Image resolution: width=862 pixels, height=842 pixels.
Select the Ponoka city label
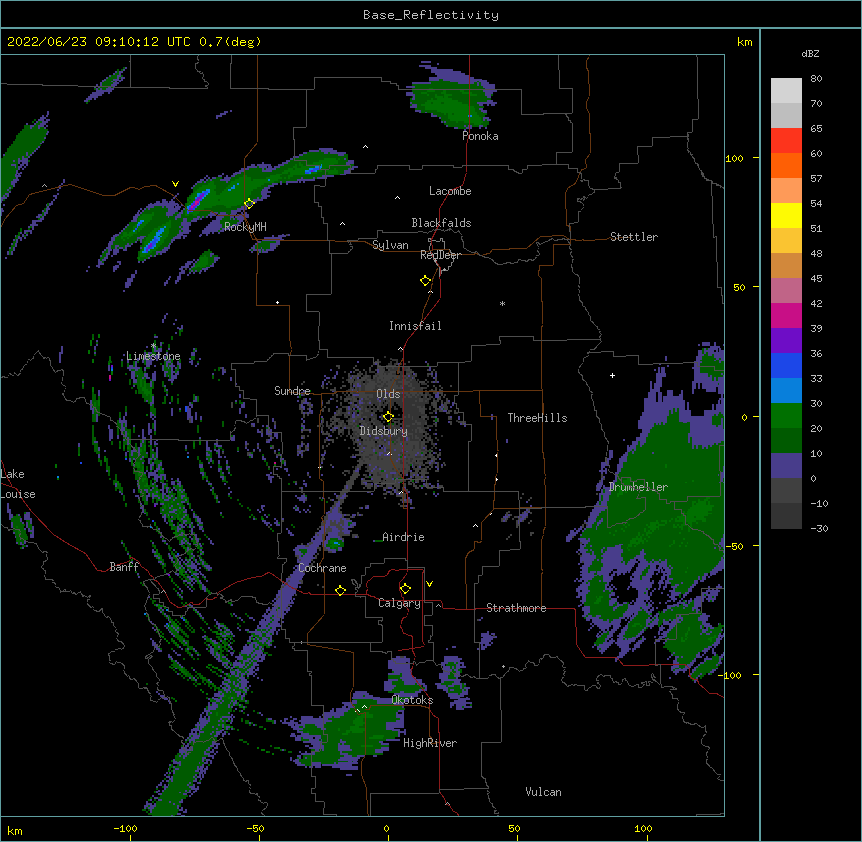pyautogui.click(x=480, y=136)
